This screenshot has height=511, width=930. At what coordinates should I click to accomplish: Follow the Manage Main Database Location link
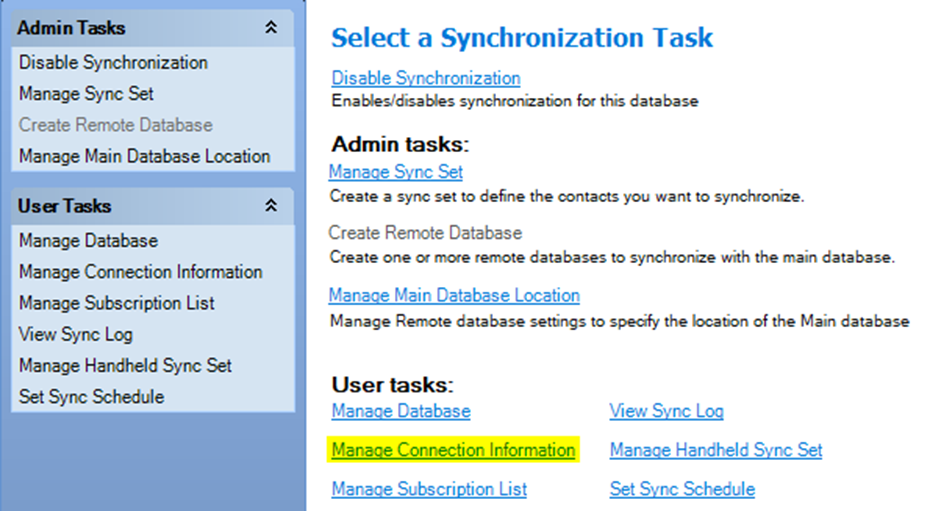point(454,295)
